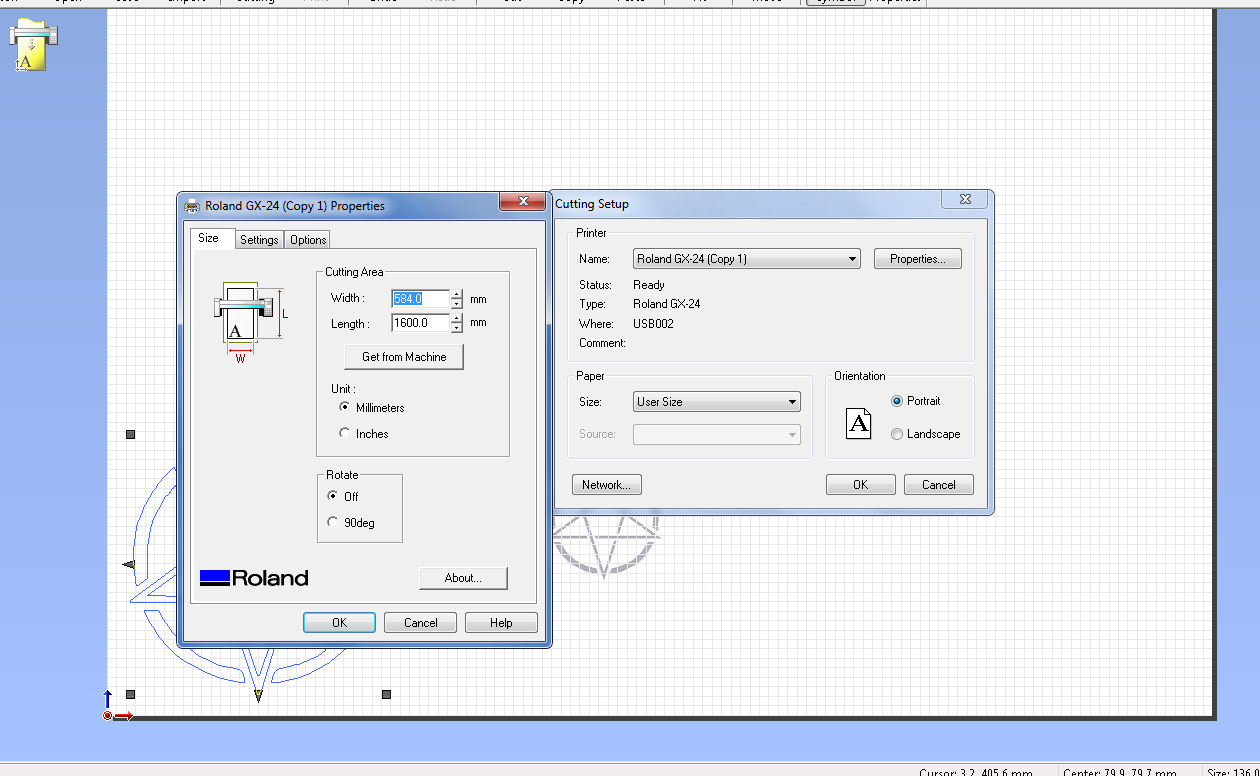Click the Length input field
The width and height of the screenshot is (1260, 776).
point(420,323)
